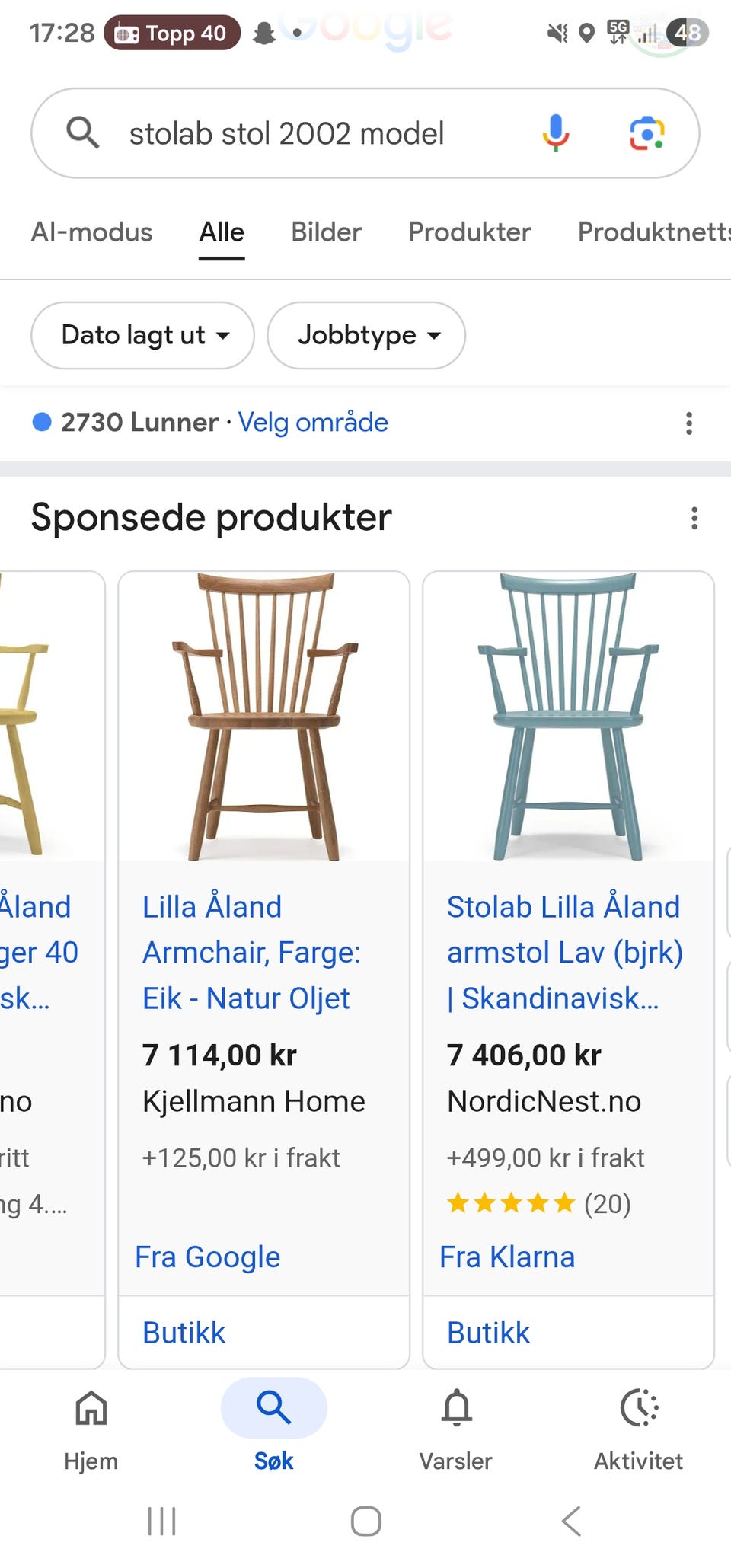
Task: Expand the Jobbtype filter dropdown
Action: pos(366,336)
